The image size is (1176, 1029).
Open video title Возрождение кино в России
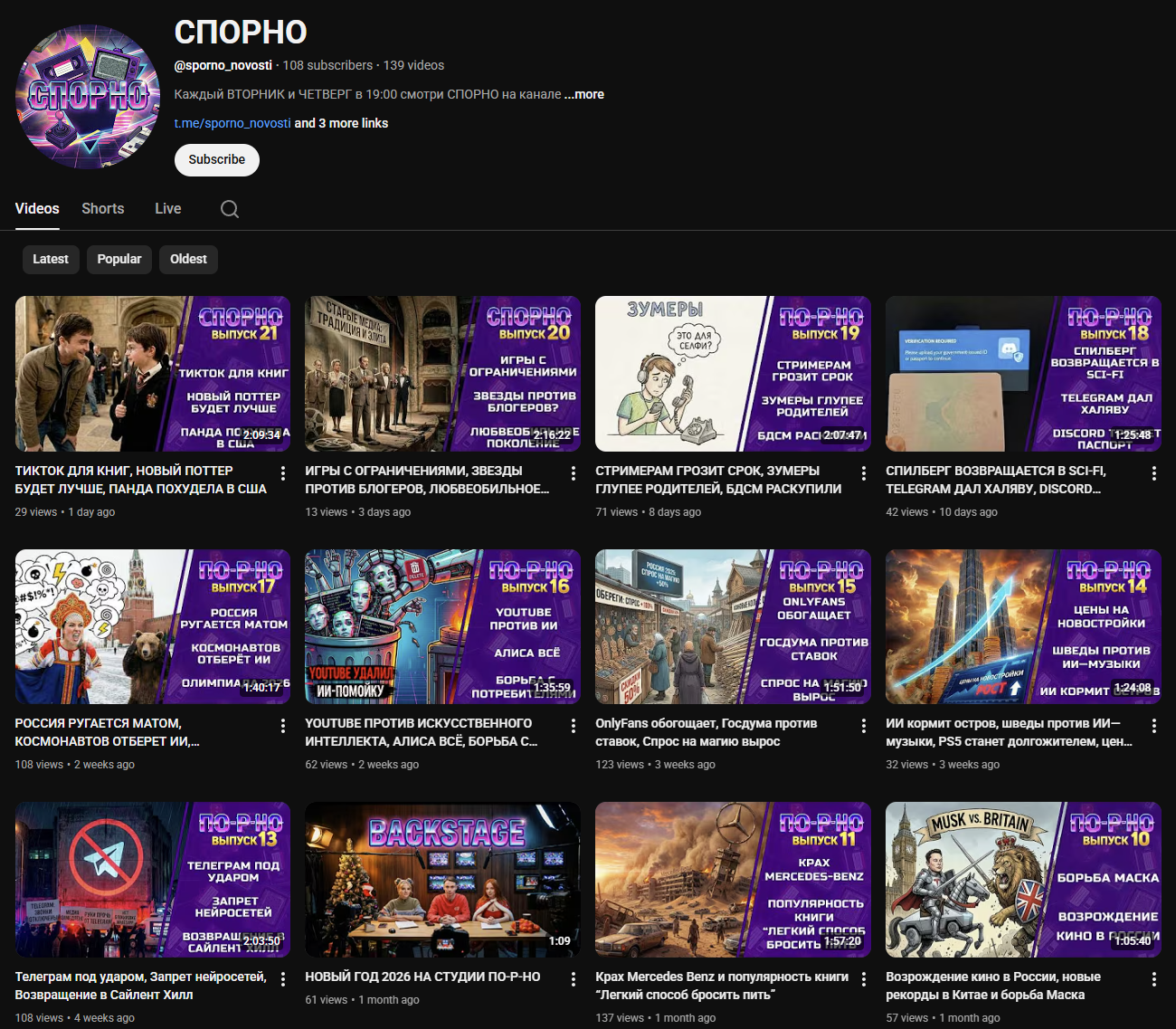[x=993, y=986]
